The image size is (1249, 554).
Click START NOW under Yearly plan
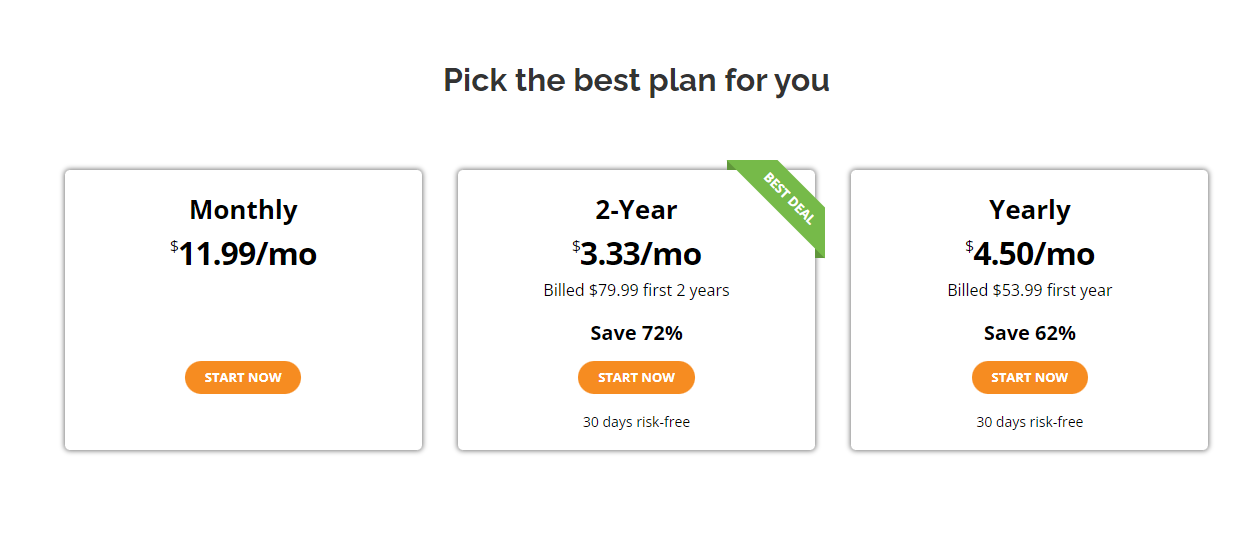[1029, 377]
